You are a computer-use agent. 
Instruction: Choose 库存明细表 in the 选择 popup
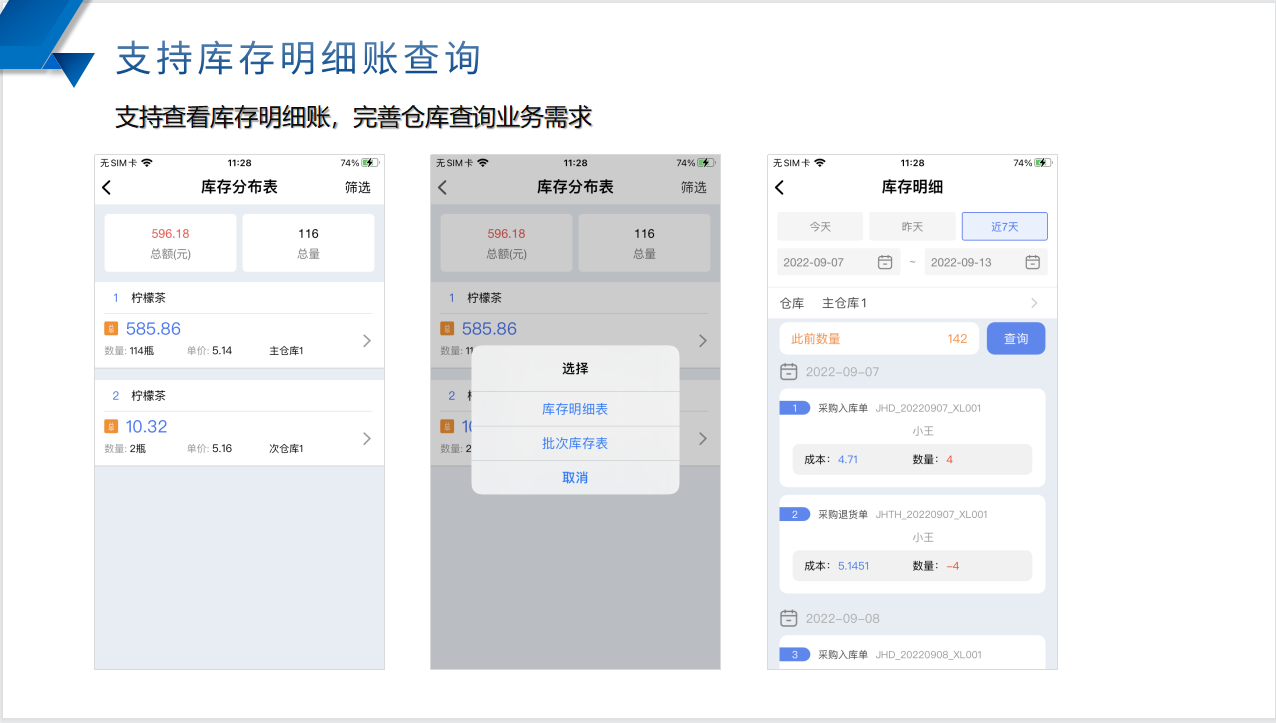point(575,409)
